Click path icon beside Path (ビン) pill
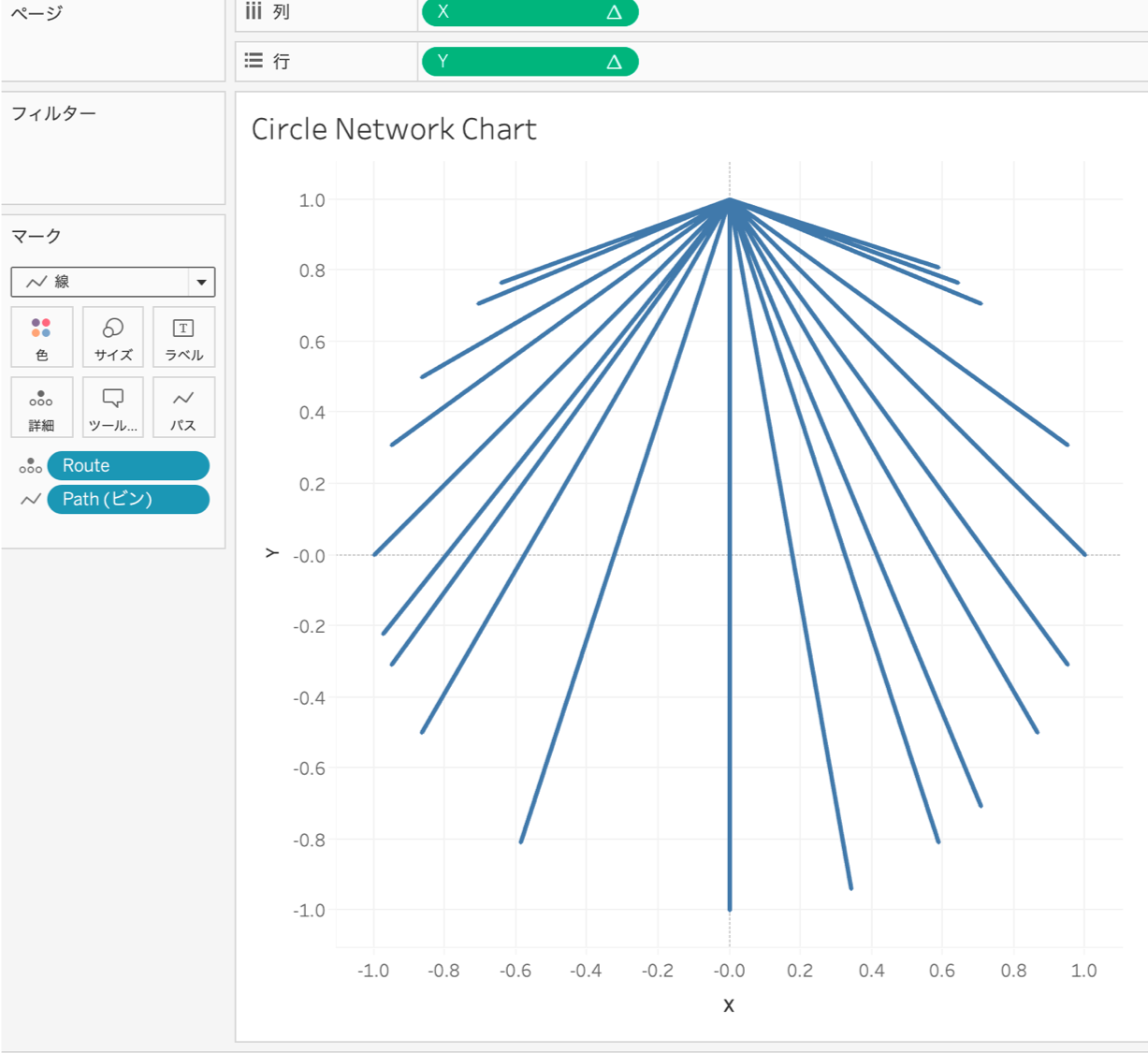Screen dimensions: 1148x1053 pyautogui.click(x=31, y=499)
